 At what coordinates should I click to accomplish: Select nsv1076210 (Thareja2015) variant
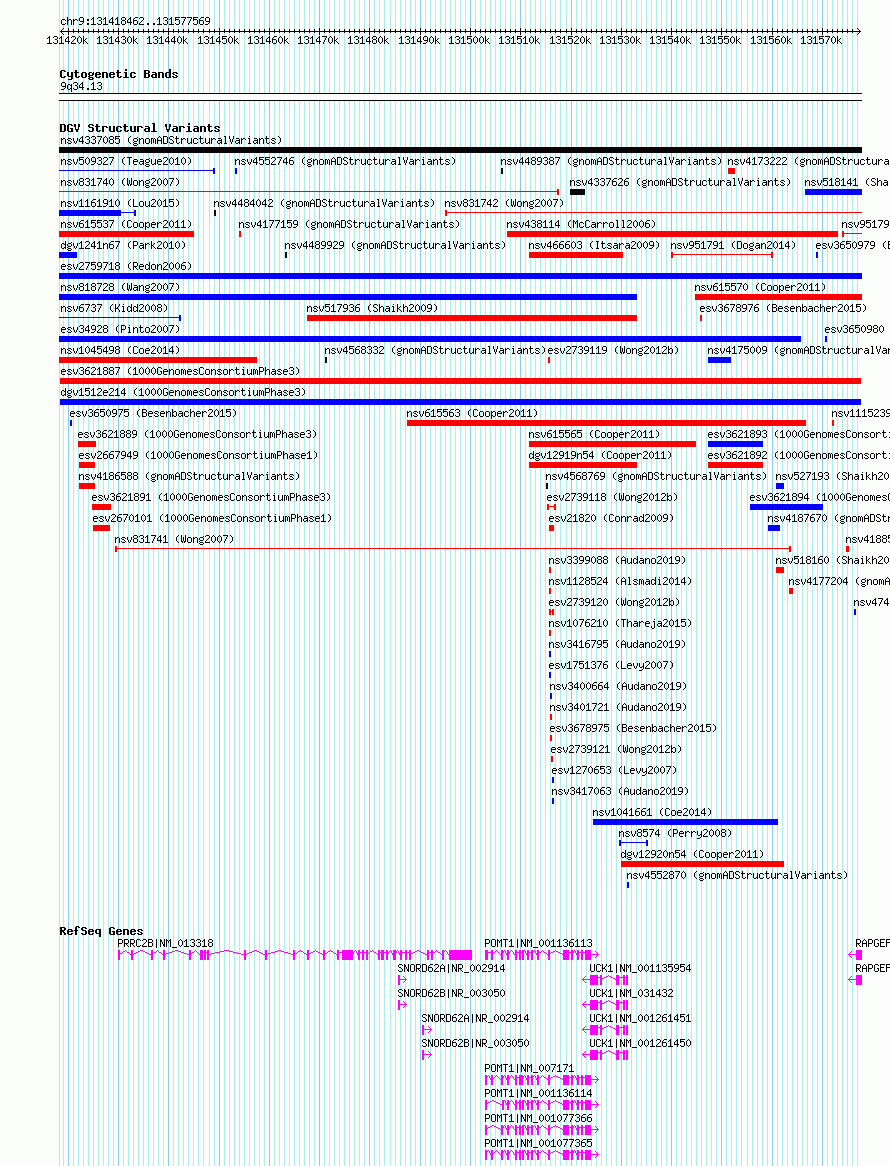click(x=620, y=623)
